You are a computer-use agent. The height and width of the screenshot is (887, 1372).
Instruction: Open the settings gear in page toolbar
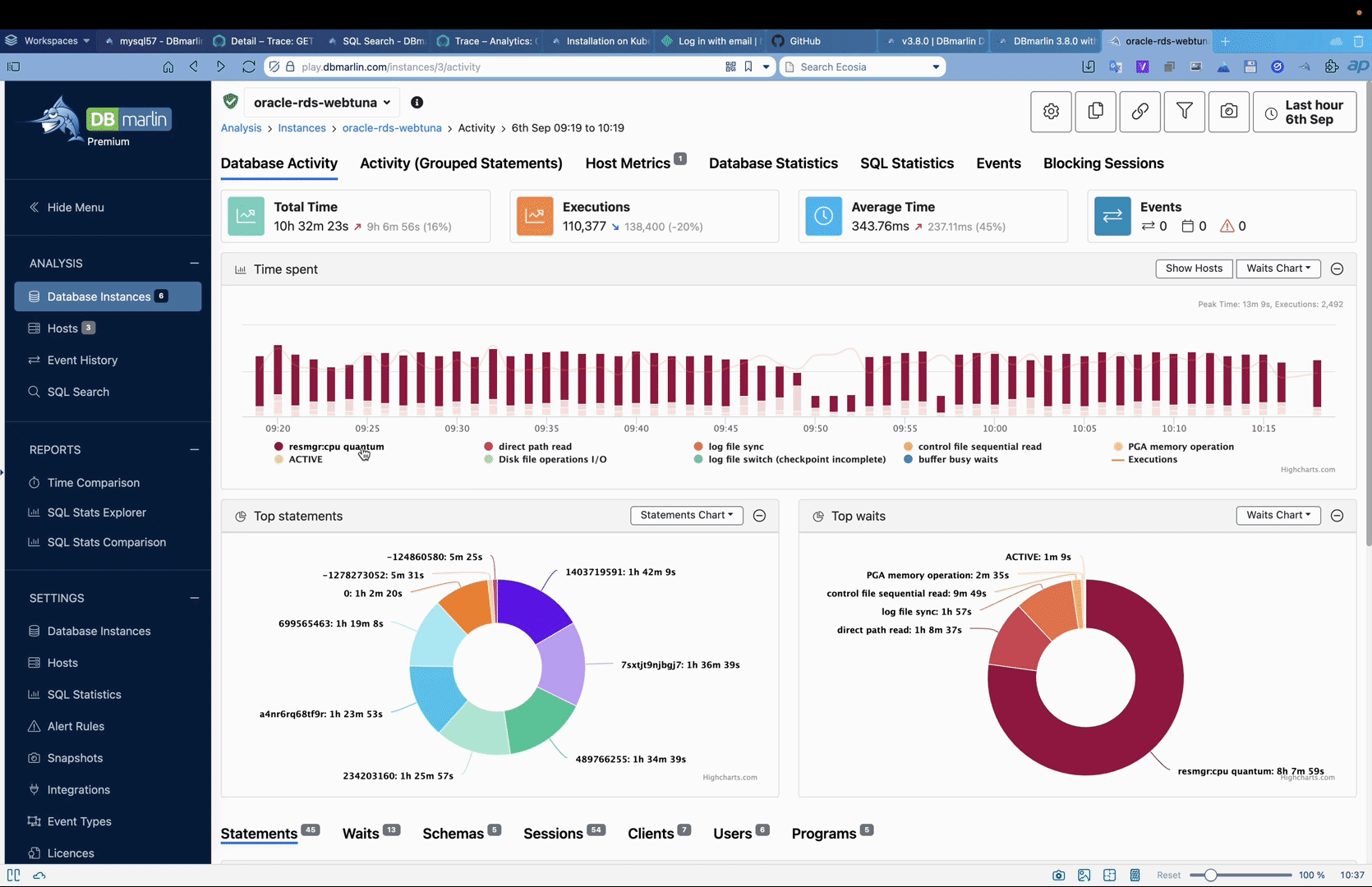(x=1051, y=112)
